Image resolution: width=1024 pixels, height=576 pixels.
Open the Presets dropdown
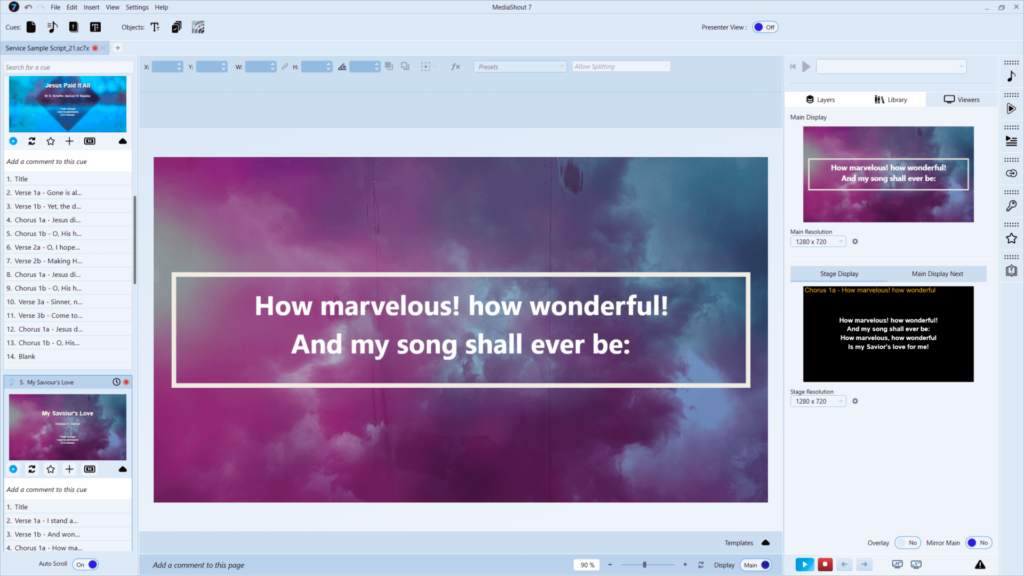coord(520,67)
